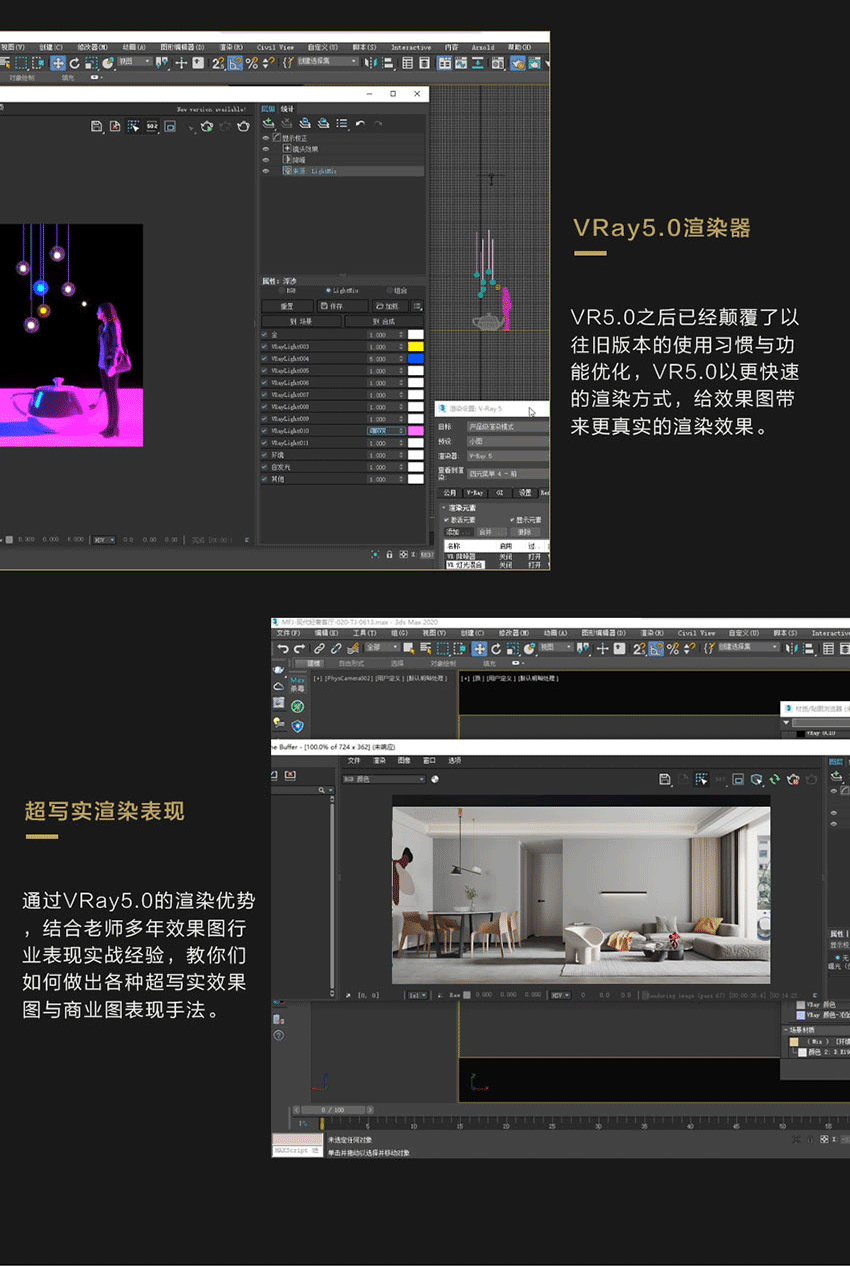Select the RGB radio button in properties
Screen dimensions: 850x1266
coord(282,290)
